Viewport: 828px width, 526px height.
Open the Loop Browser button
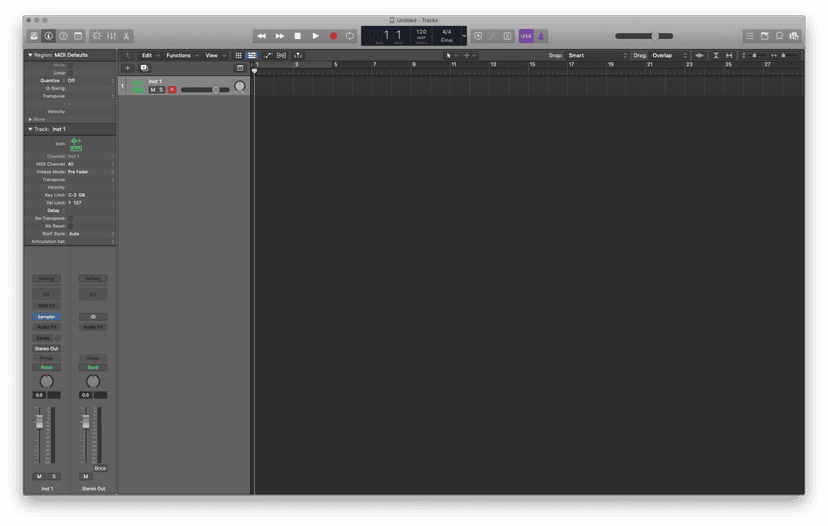click(x=779, y=36)
